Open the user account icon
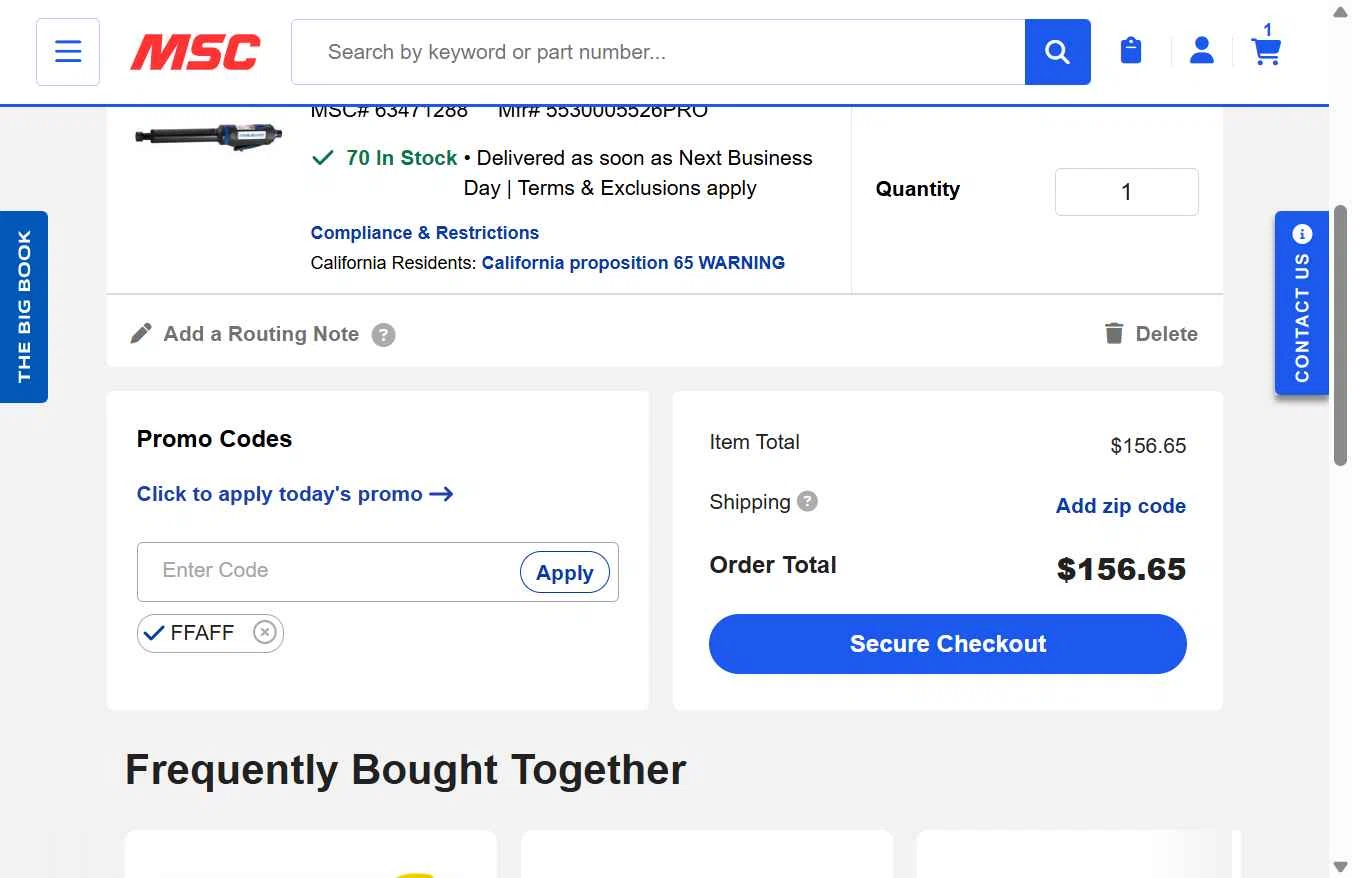This screenshot has height=878, width=1352. click(1201, 51)
